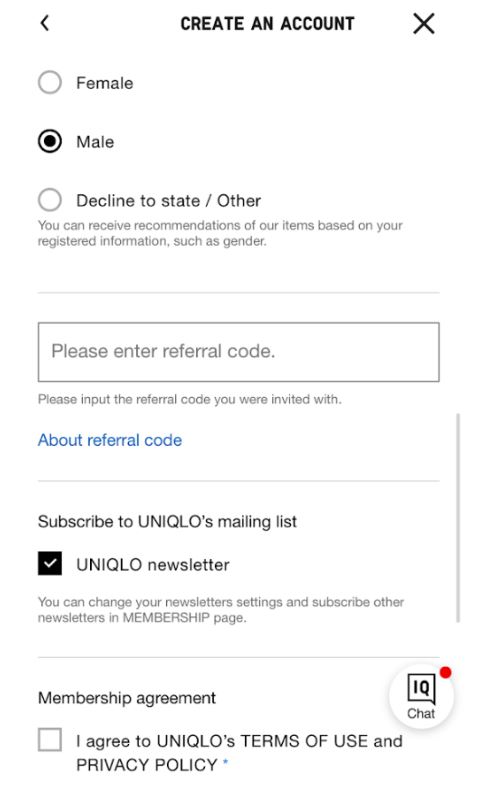Click the UNIQLO newsletter label text
This screenshot has width=485, height=805.
(153, 564)
